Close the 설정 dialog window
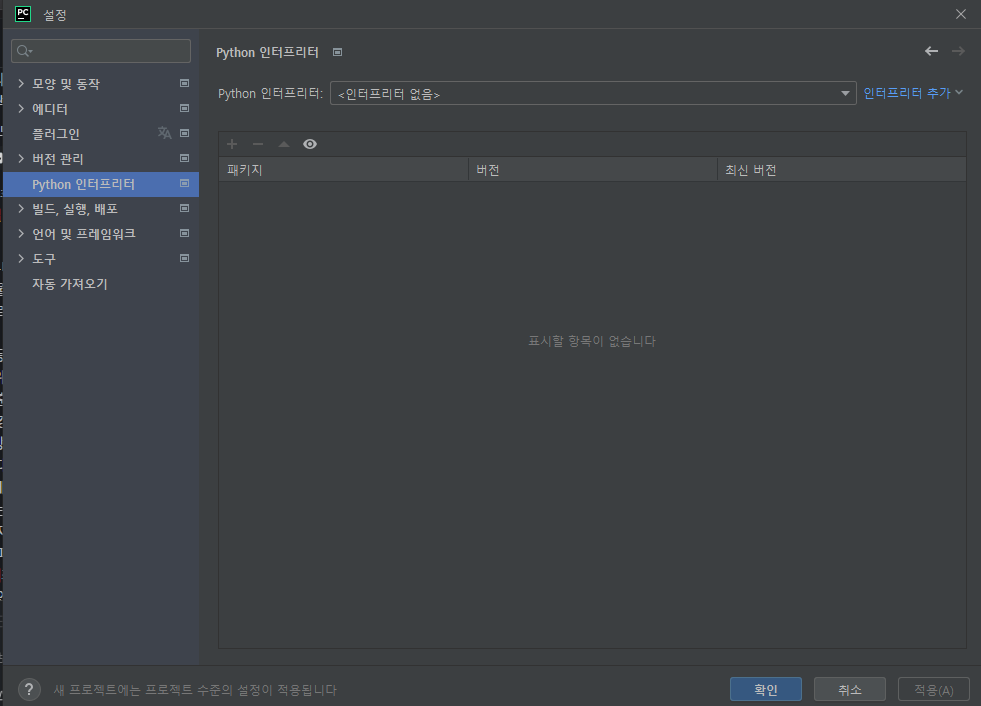This screenshot has height=706, width=981. click(x=961, y=14)
